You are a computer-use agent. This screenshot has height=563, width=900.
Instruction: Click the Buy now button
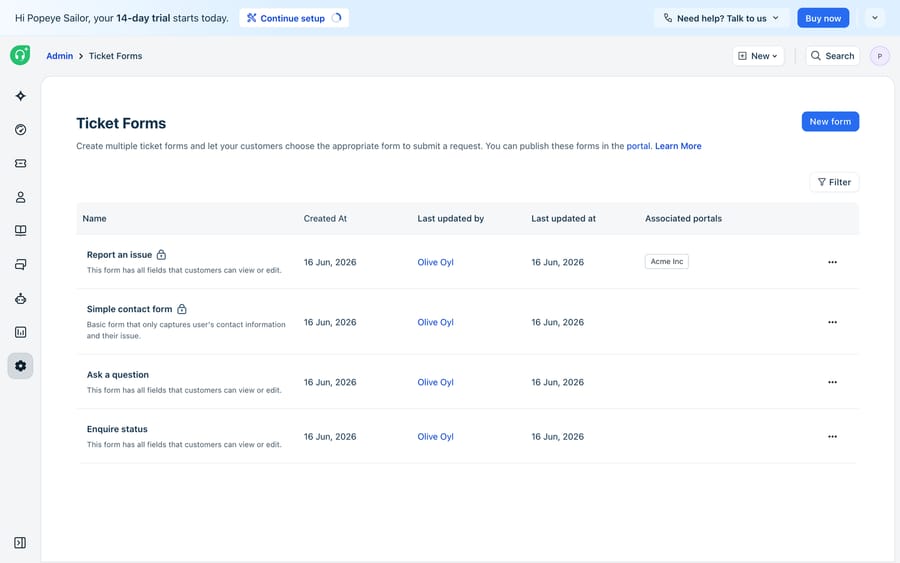point(823,18)
